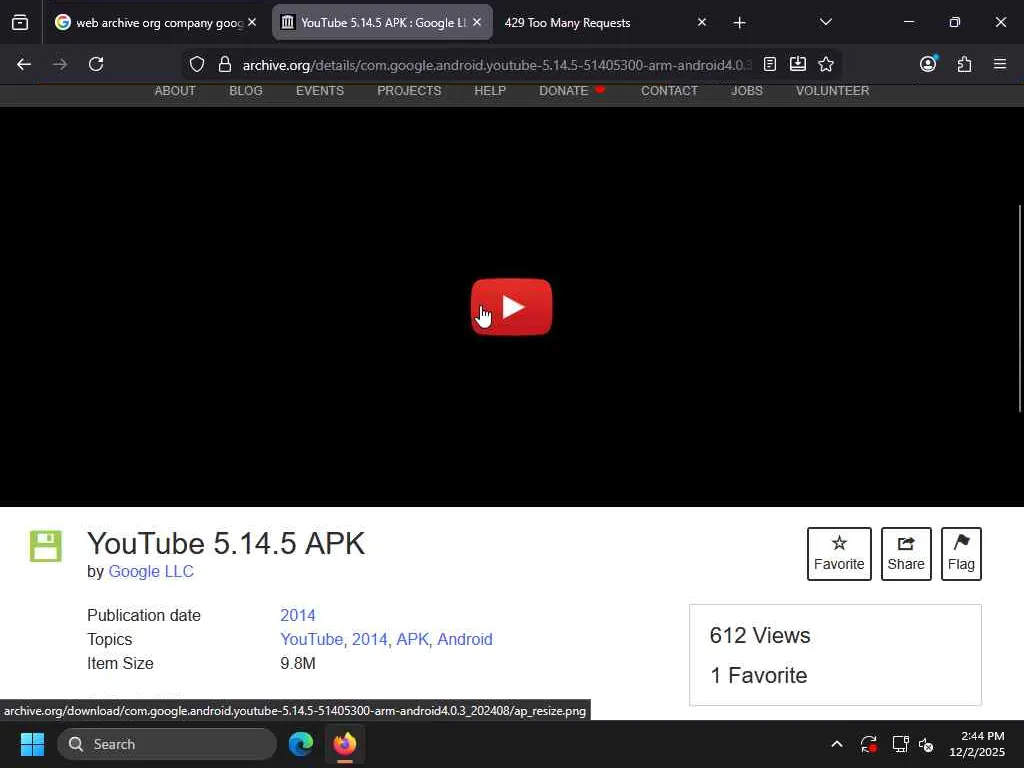The width and height of the screenshot is (1024, 768).
Task: Close the web archive org Google tab
Action: coord(252,22)
